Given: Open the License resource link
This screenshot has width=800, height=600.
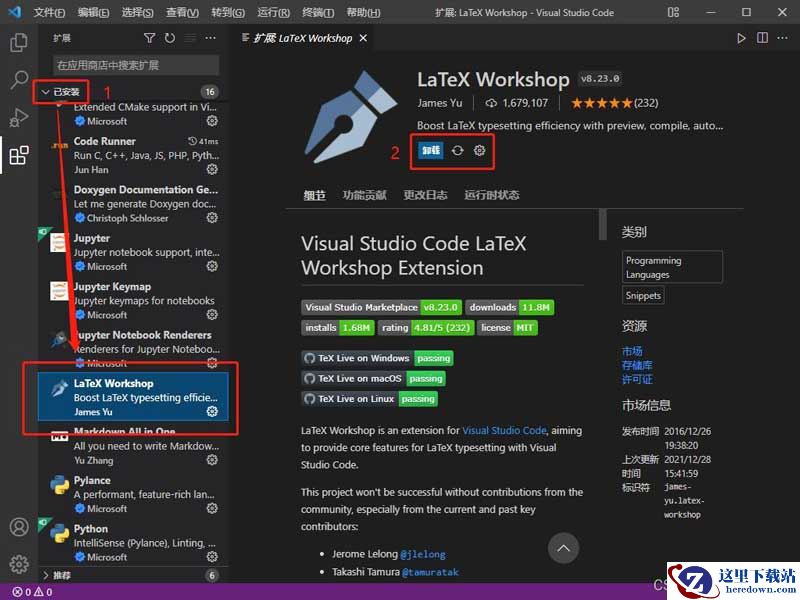Looking at the screenshot, I should [637, 379].
